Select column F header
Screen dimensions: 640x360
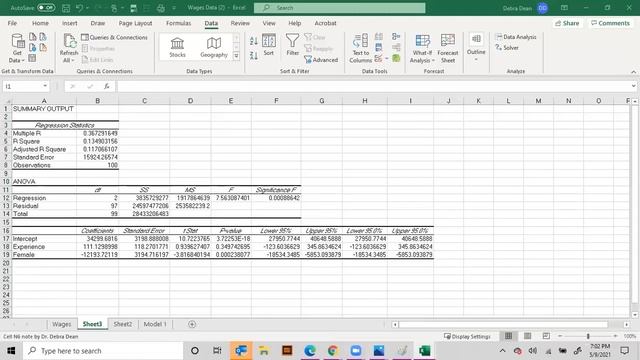pos(276,101)
